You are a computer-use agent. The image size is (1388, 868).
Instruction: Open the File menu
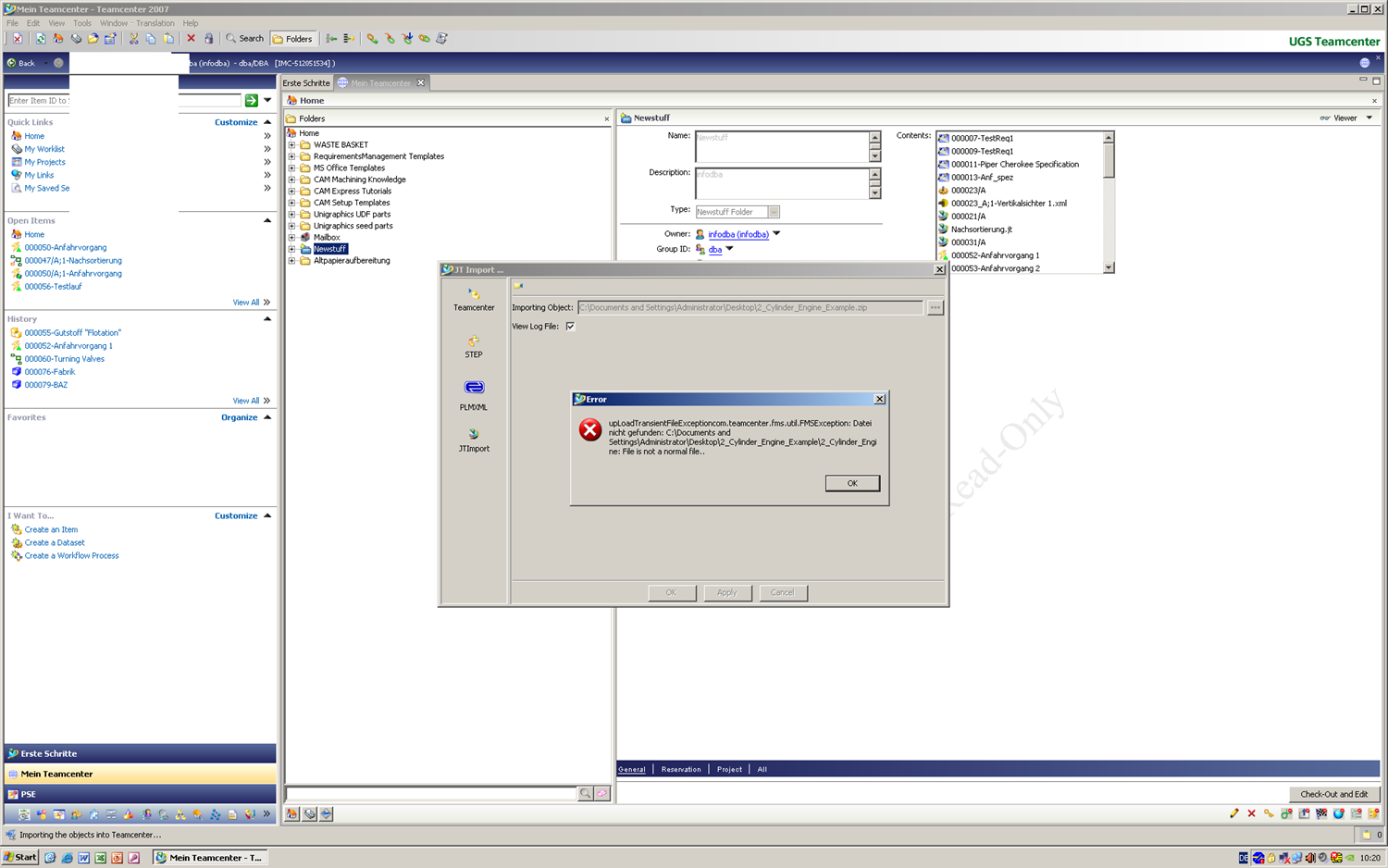[x=12, y=23]
